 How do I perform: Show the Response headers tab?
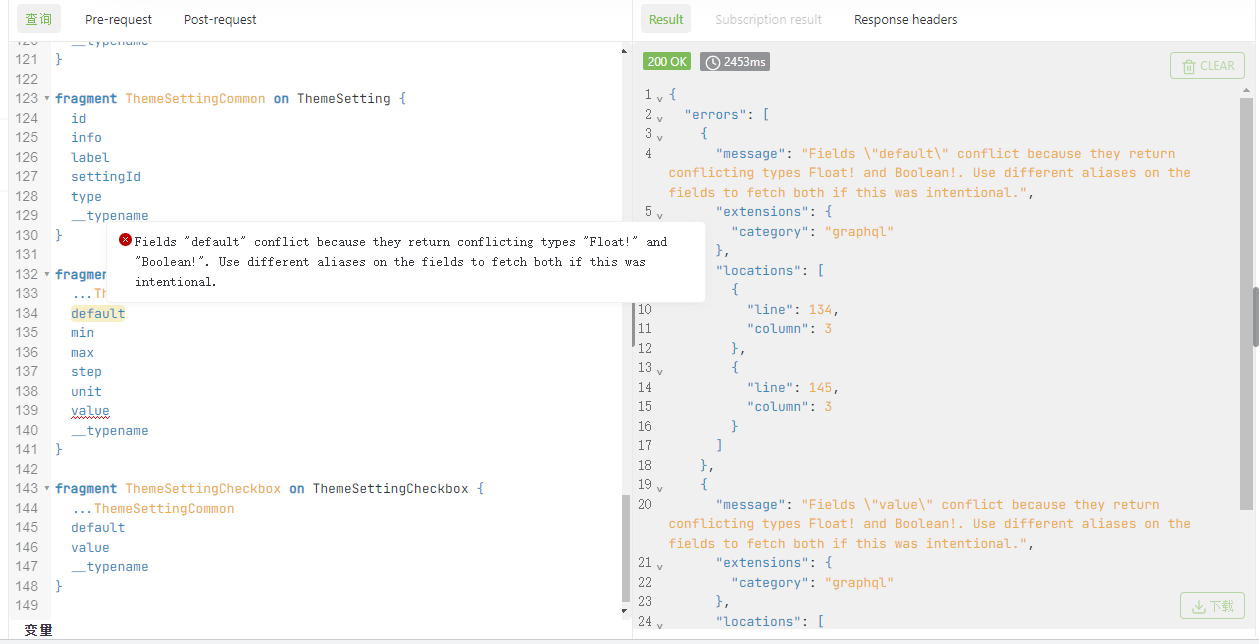click(x=905, y=19)
